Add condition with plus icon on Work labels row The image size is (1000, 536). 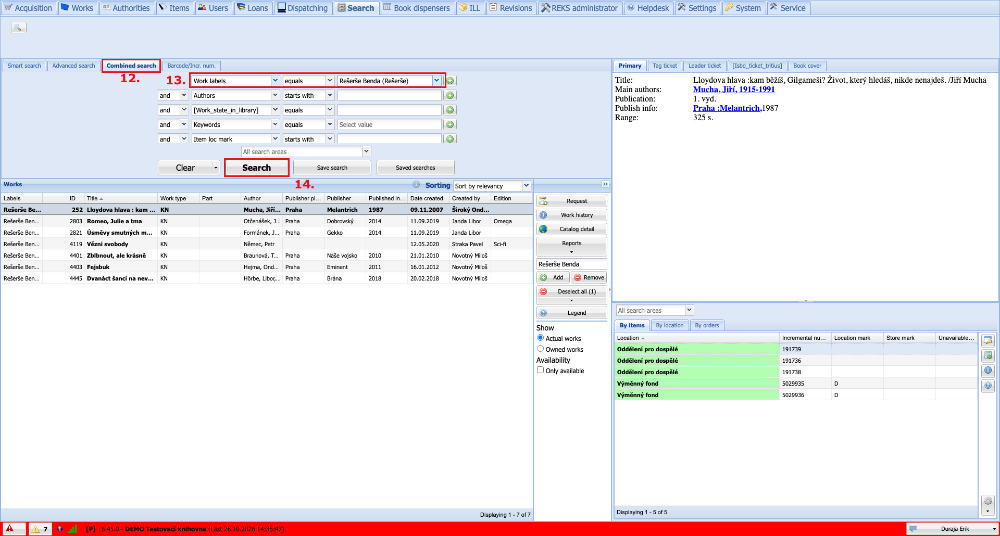coord(450,81)
